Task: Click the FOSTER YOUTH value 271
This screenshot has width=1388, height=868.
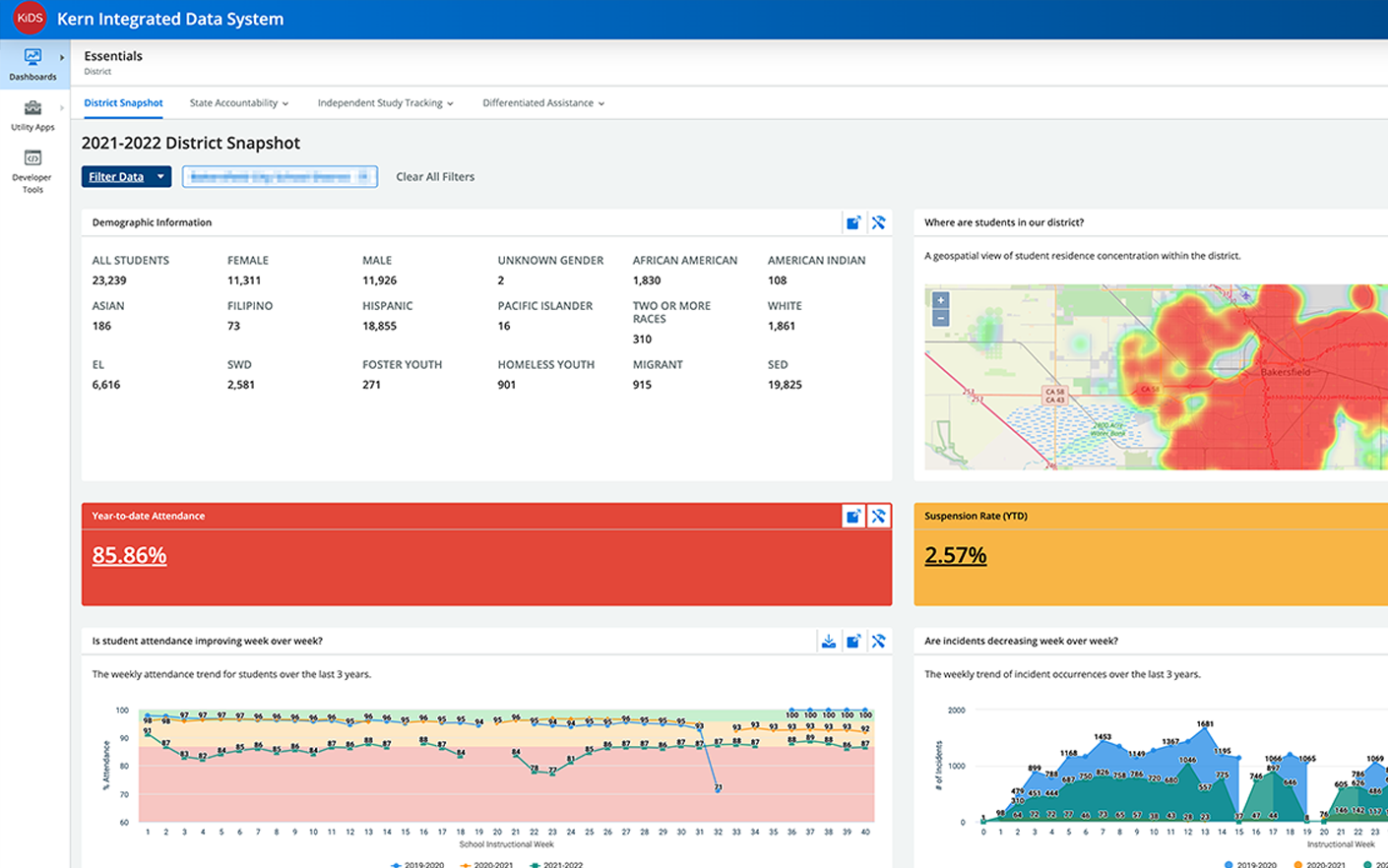Action: pyautogui.click(x=371, y=385)
